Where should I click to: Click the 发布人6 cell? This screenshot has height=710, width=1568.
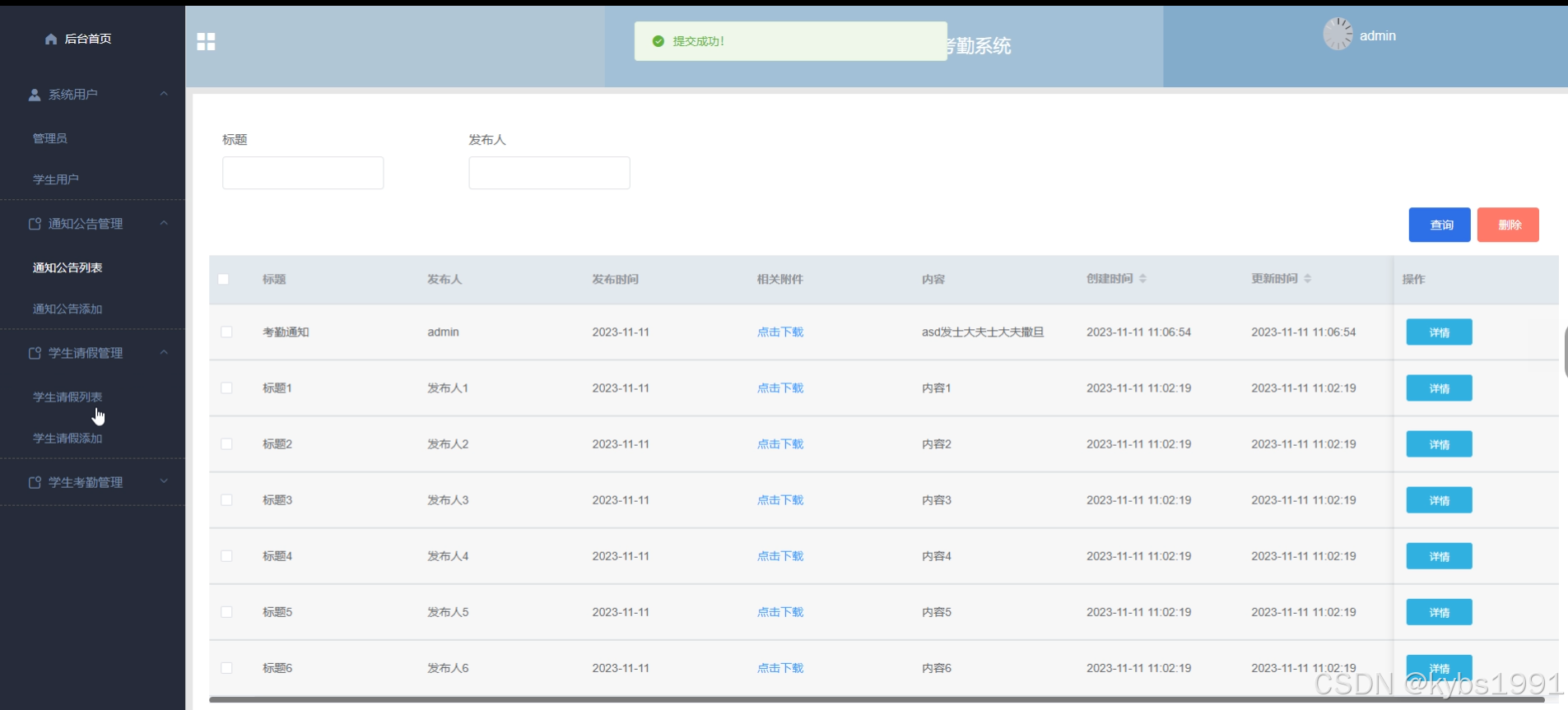[x=448, y=668]
